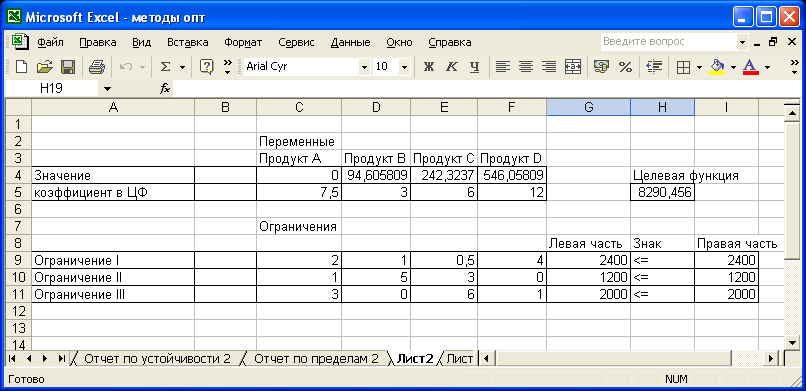Open the Name Box dropdown arrow
Screen dimensions: 806x391
[x=107, y=89]
